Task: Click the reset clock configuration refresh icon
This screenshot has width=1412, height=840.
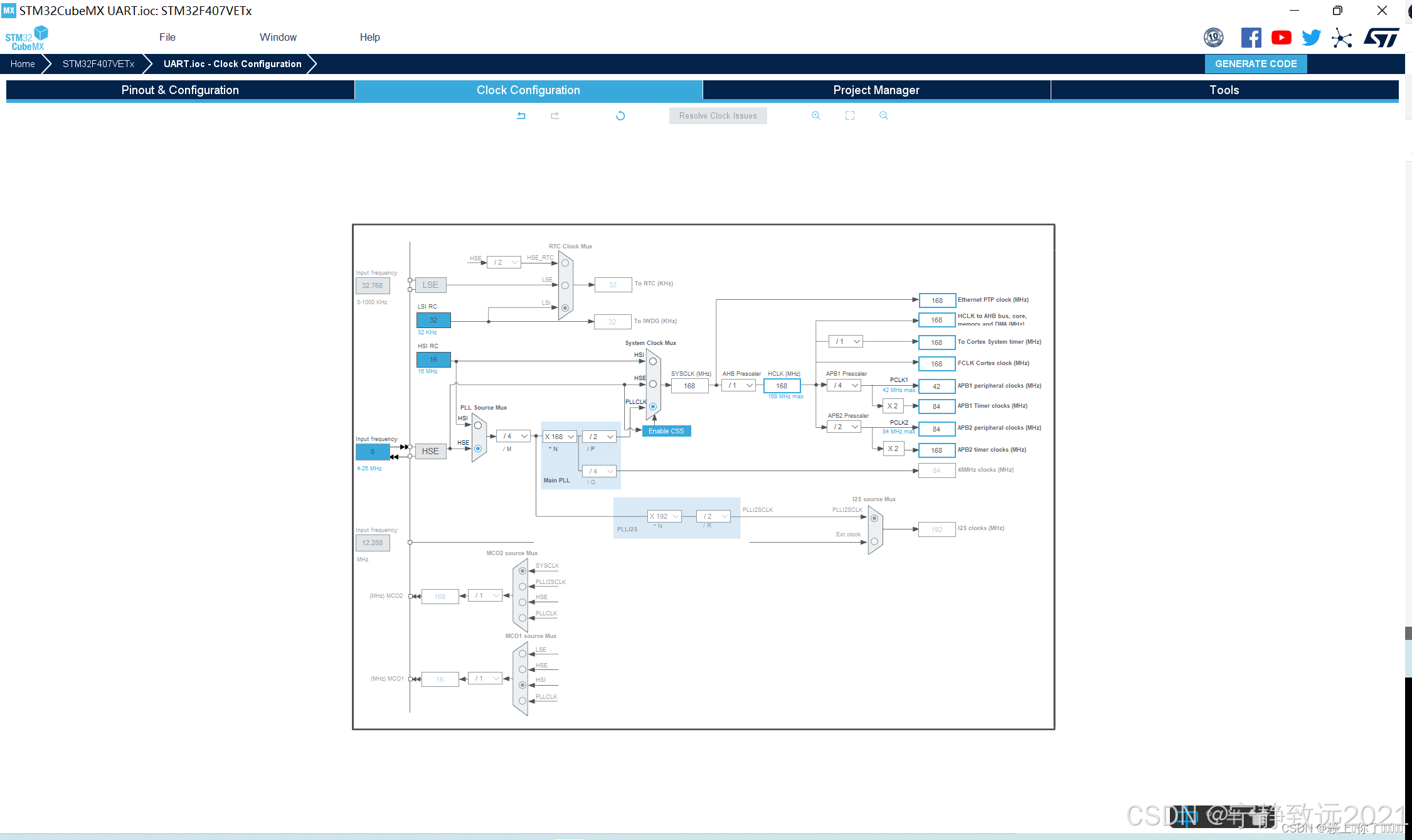Action: [x=620, y=115]
